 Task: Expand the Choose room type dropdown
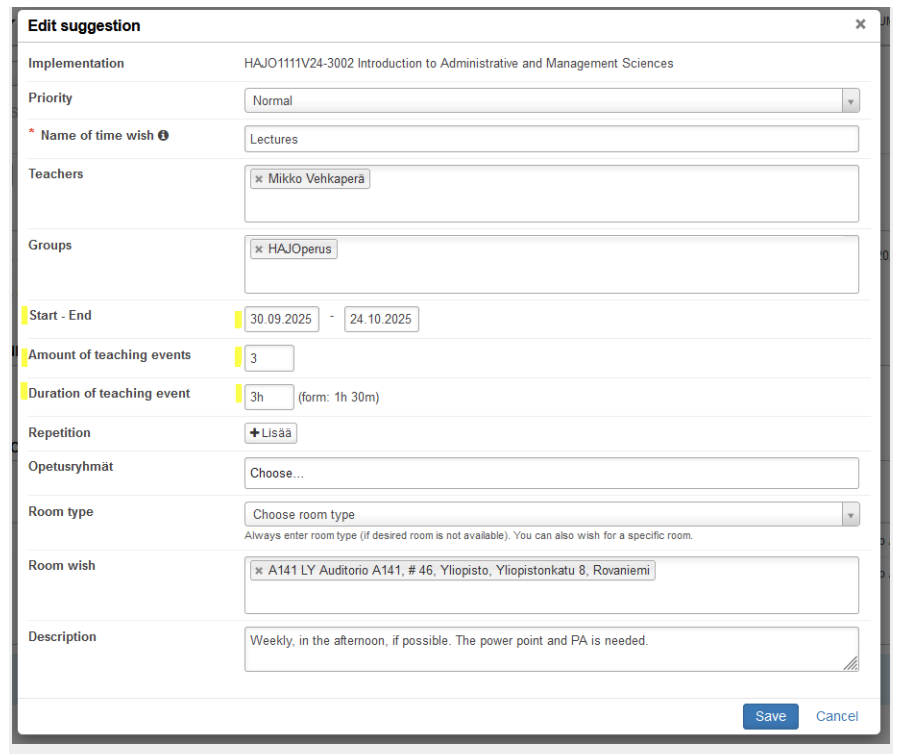pos(551,515)
